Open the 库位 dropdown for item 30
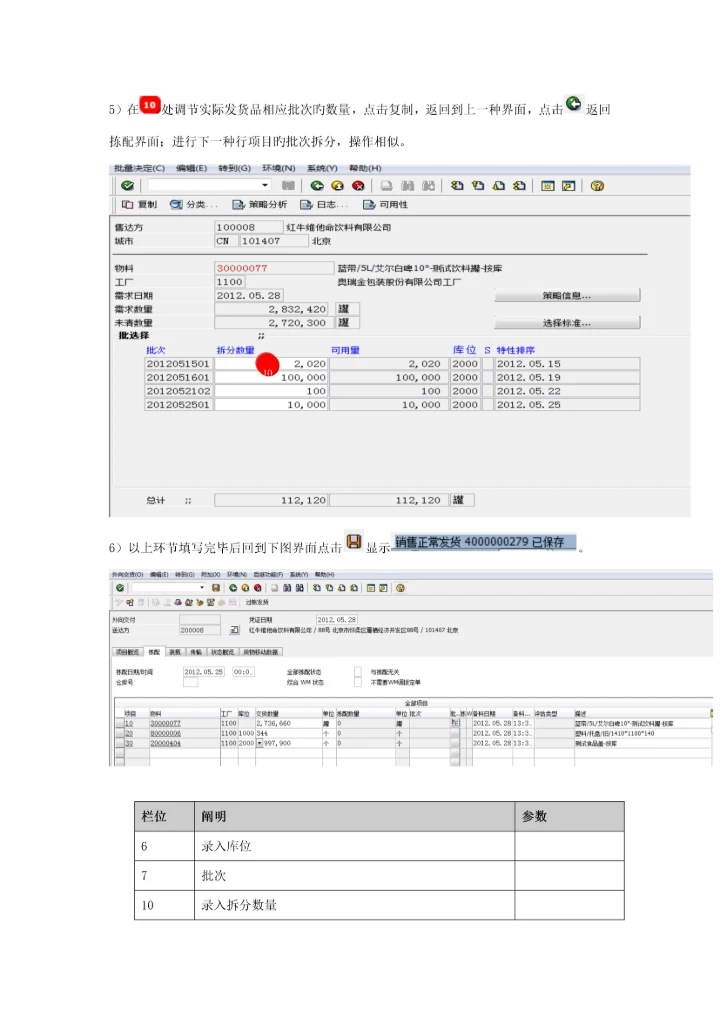 260,743
